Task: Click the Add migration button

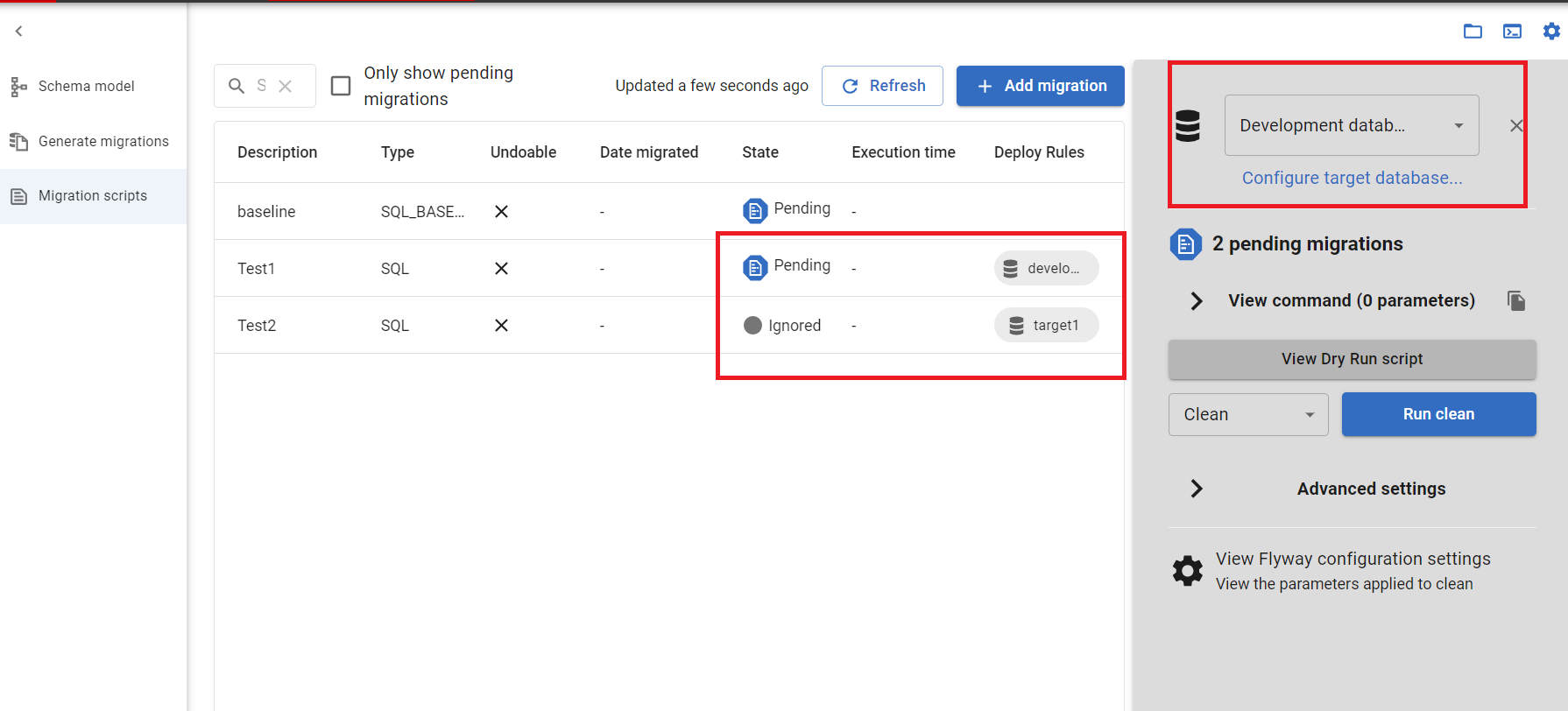Action: pyautogui.click(x=1040, y=86)
